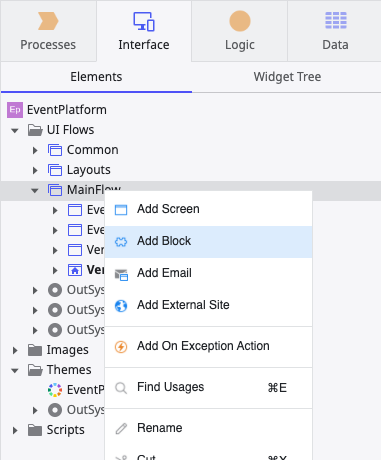Image resolution: width=381 pixels, height=460 pixels.
Task: Expand the Scripts folder
Action: pos(15,430)
